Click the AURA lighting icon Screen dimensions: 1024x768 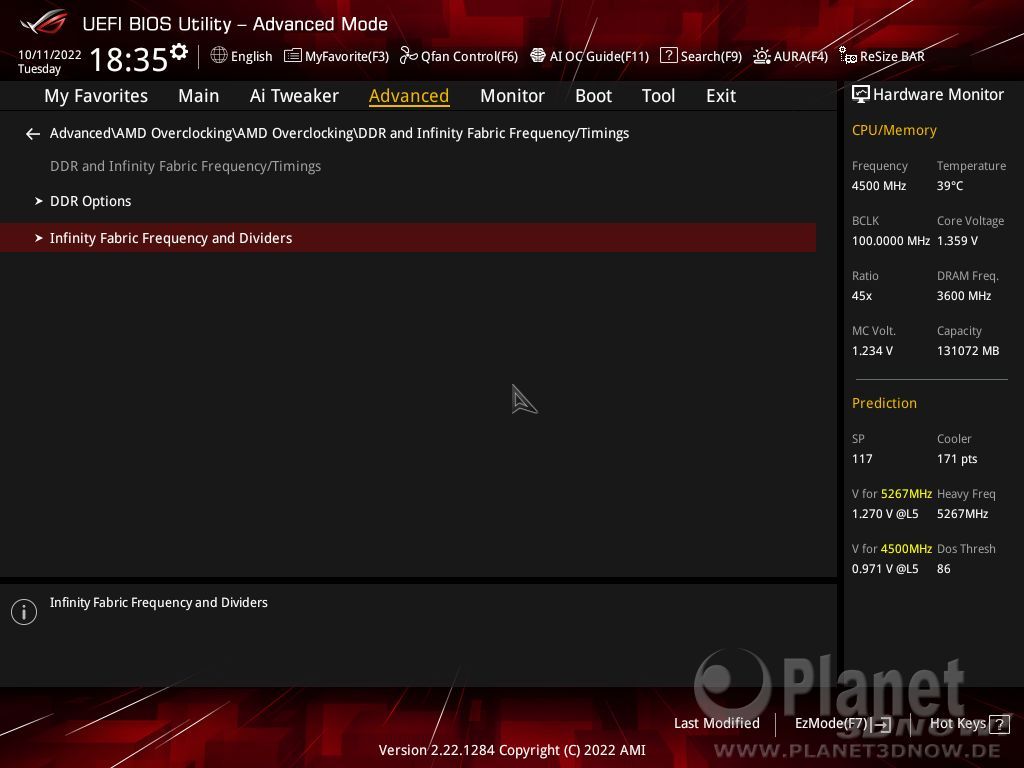click(x=761, y=56)
